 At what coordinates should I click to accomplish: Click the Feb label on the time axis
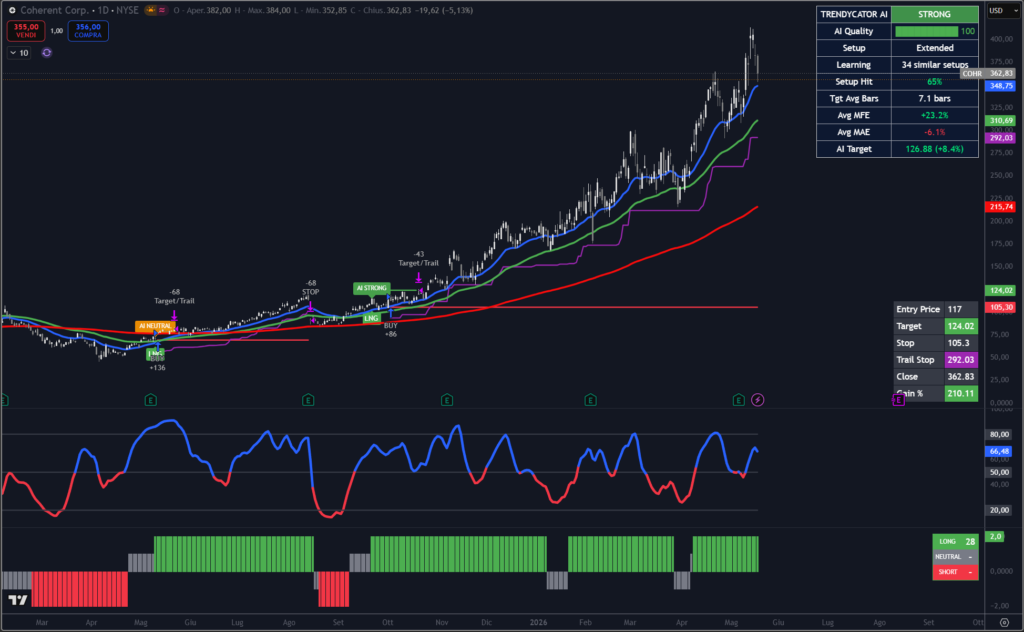[x=585, y=622]
